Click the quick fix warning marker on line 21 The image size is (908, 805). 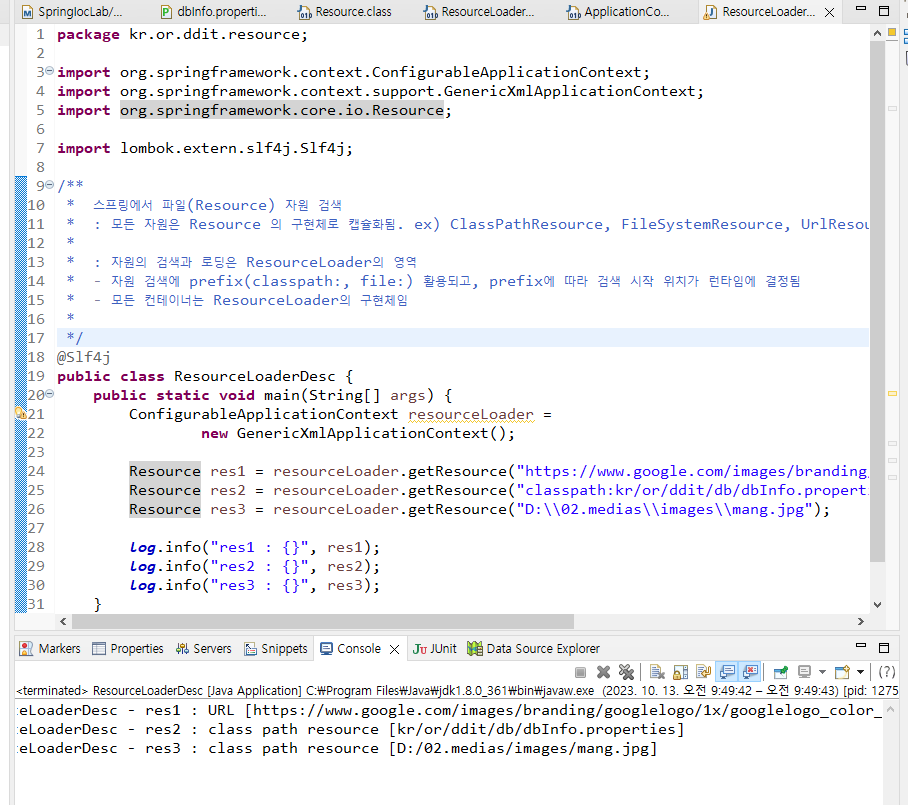(20, 414)
